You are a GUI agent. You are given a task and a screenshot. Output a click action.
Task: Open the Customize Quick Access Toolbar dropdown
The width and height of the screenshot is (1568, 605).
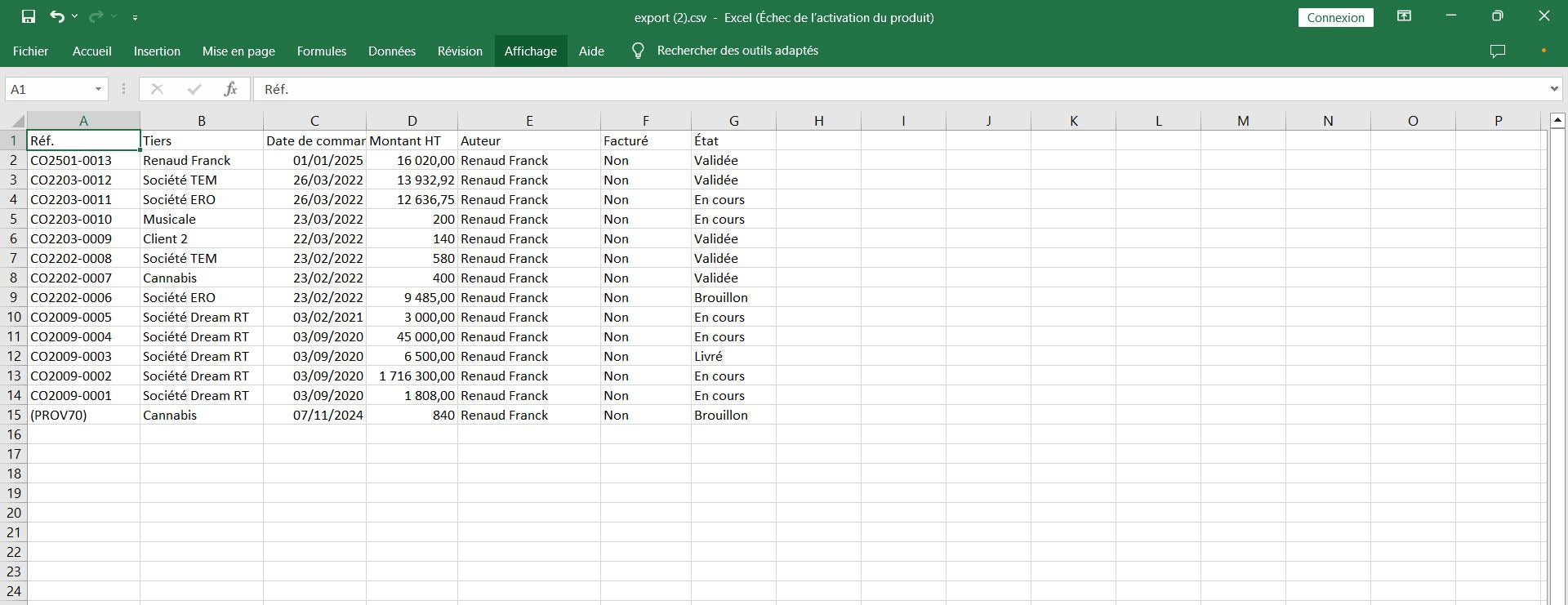(135, 17)
